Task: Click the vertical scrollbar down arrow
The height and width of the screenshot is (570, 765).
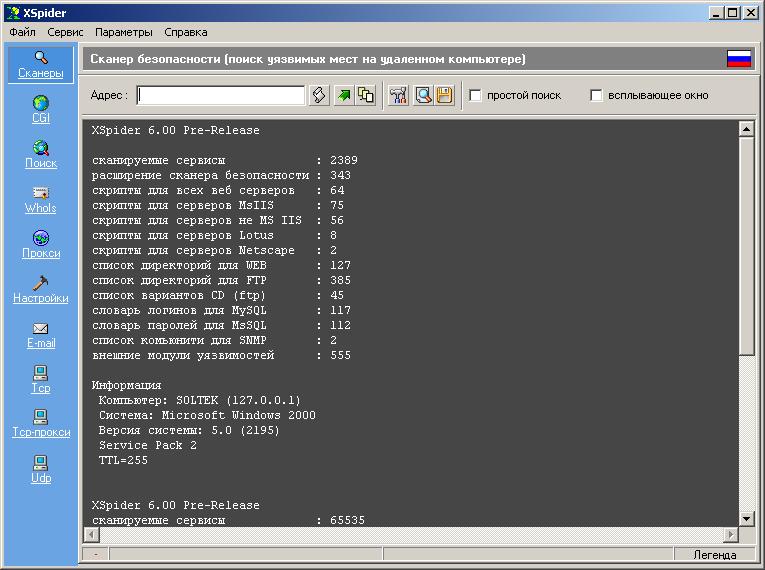Action: (746, 518)
